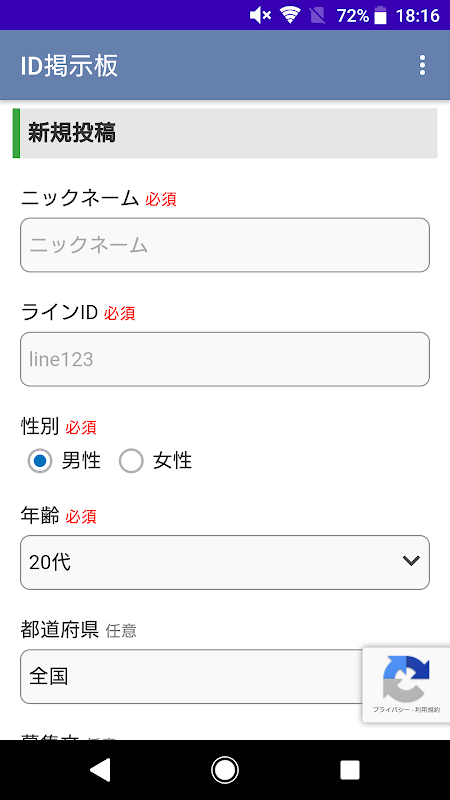This screenshot has height=800, width=450.
Task: Expand the 都道府県 dropdown showing 全国
Action: [225, 677]
